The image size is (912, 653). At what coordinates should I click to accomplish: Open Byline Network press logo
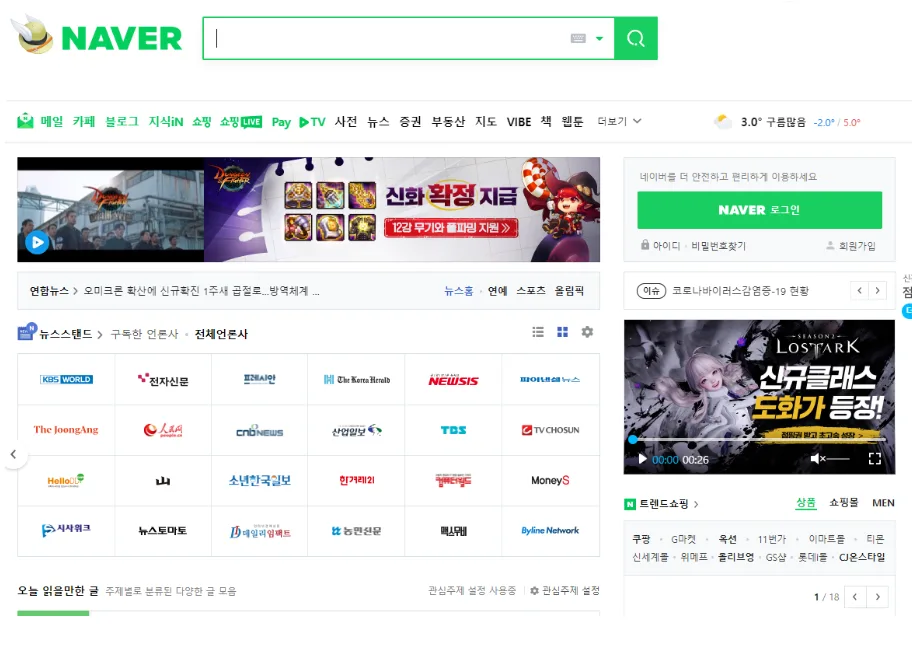coord(550,531)
